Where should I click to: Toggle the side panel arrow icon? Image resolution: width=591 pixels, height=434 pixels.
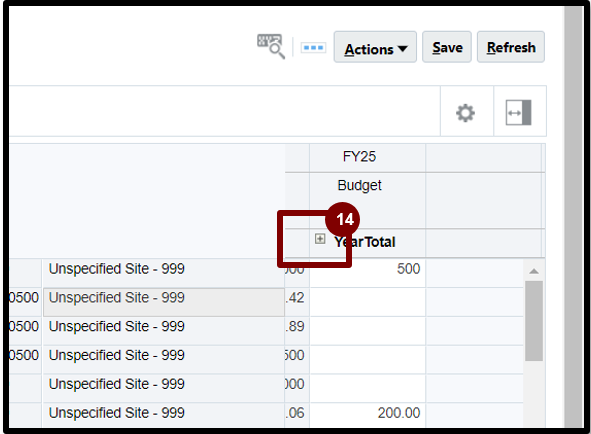coord(518,112)
